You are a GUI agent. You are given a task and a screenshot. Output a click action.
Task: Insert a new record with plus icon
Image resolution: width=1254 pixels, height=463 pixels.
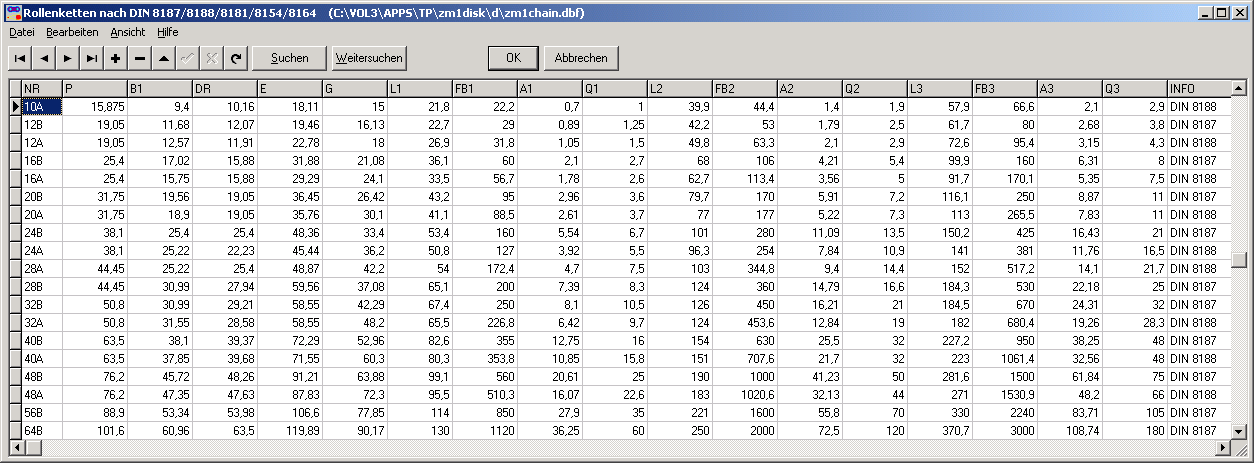[x=116, y=58]
